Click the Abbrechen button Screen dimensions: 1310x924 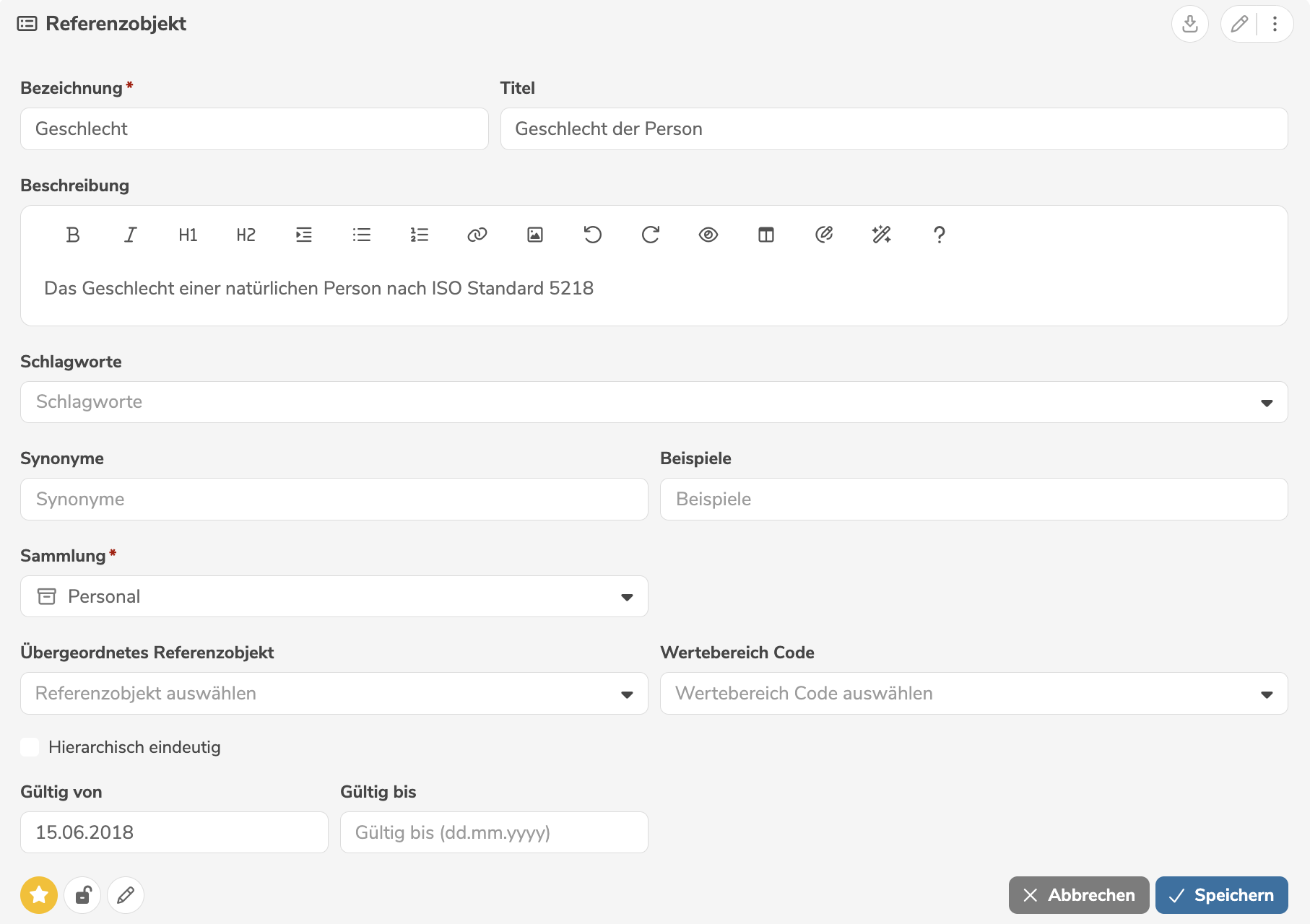[x=1078, y=895]
